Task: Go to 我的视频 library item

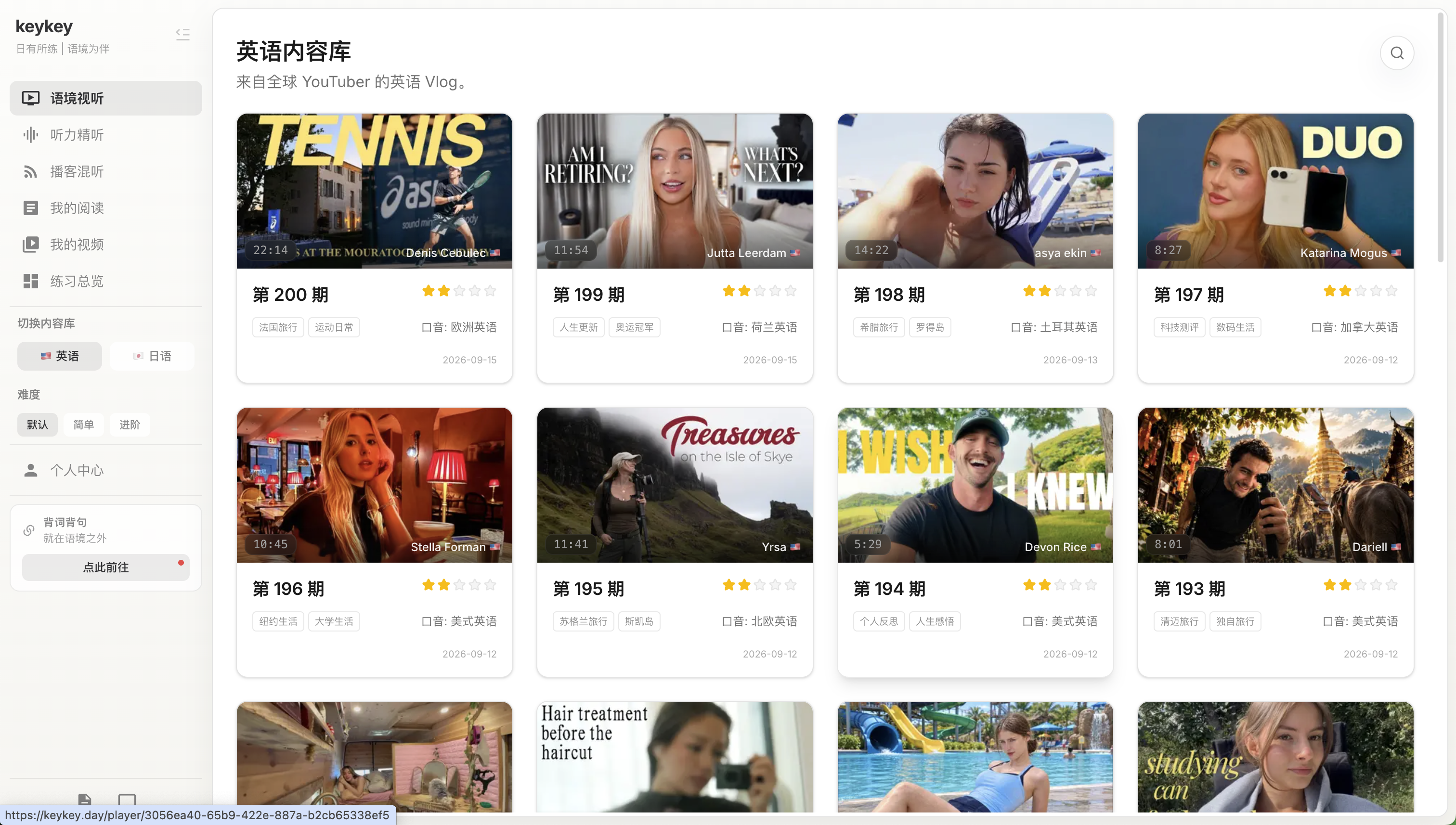Action: click(x=105, y=245)
